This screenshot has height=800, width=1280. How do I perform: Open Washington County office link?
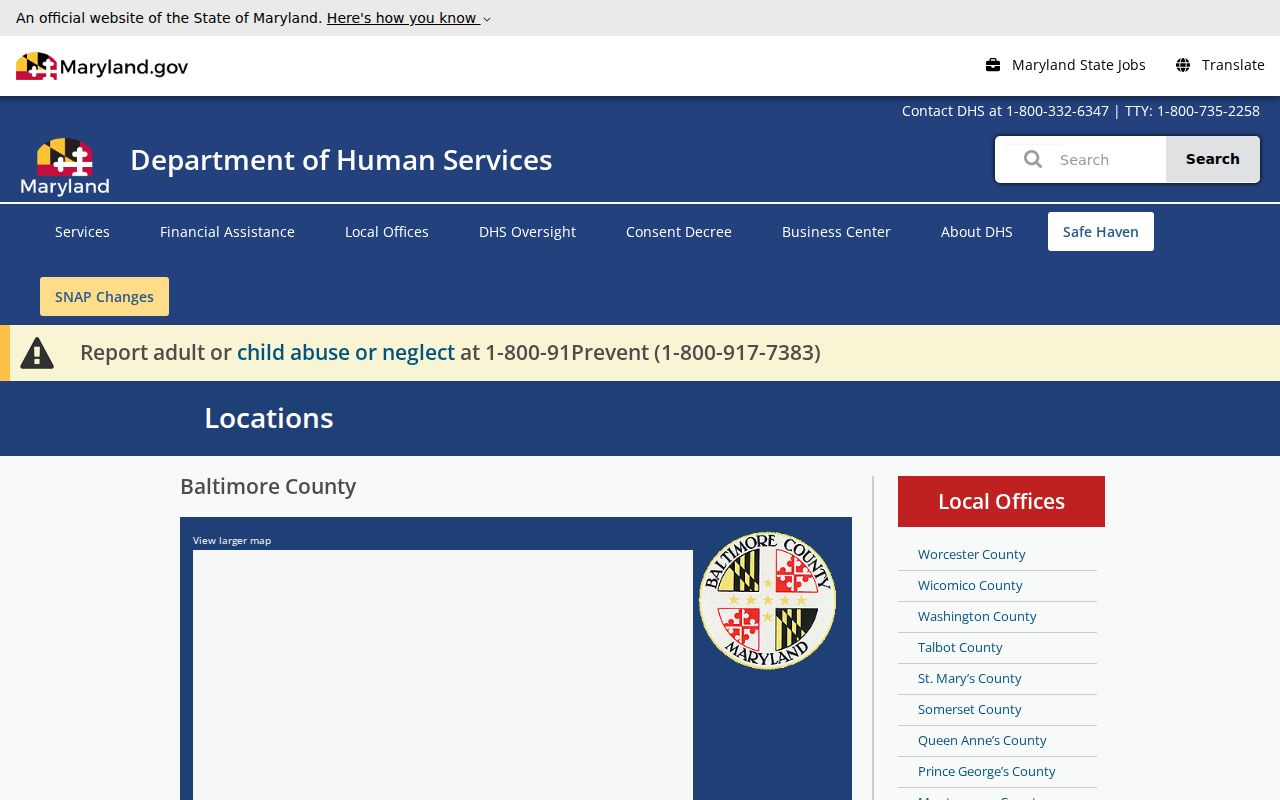[977, 616]
